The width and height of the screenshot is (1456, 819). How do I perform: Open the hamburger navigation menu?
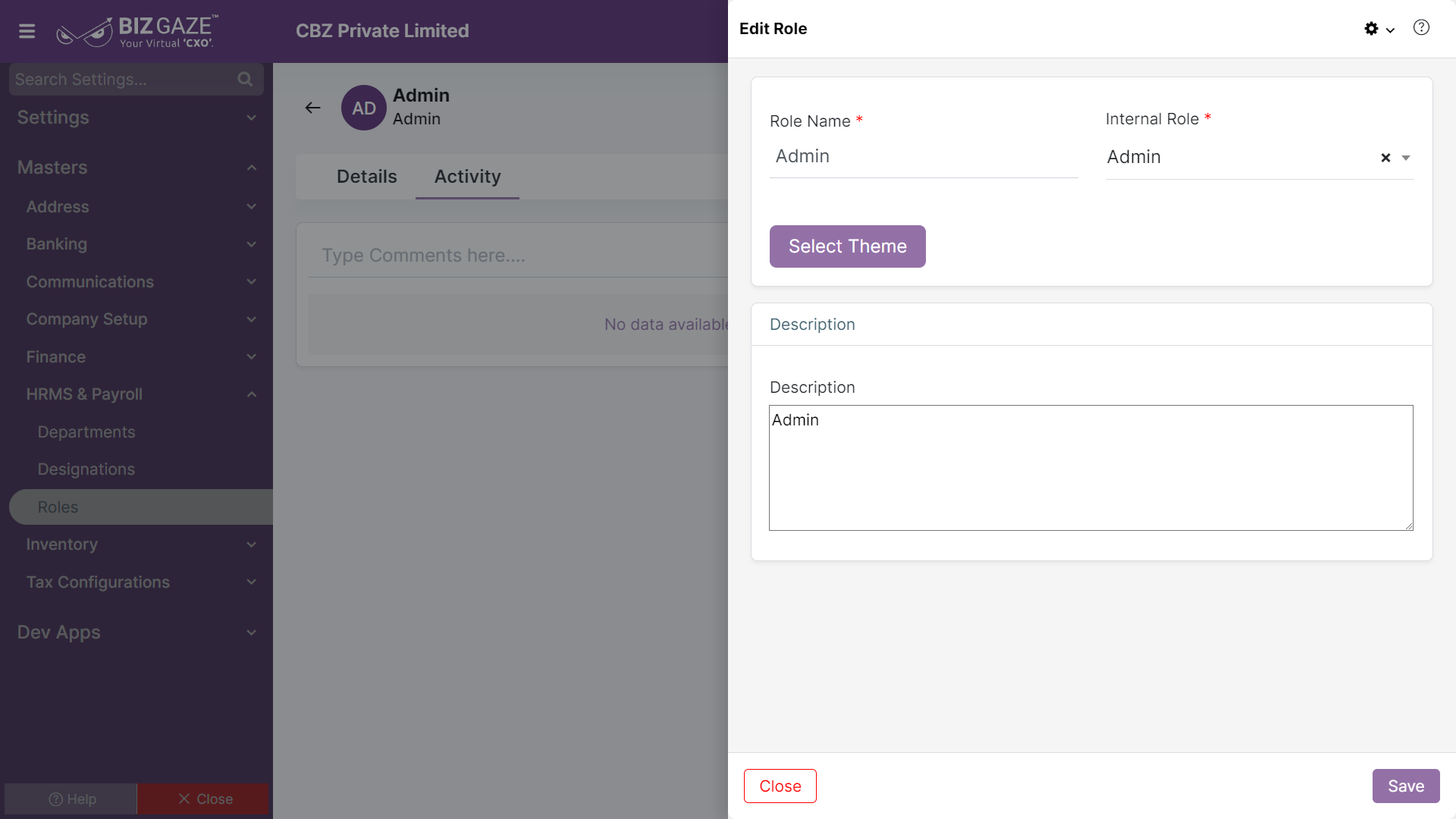click(x=27, y=31)
